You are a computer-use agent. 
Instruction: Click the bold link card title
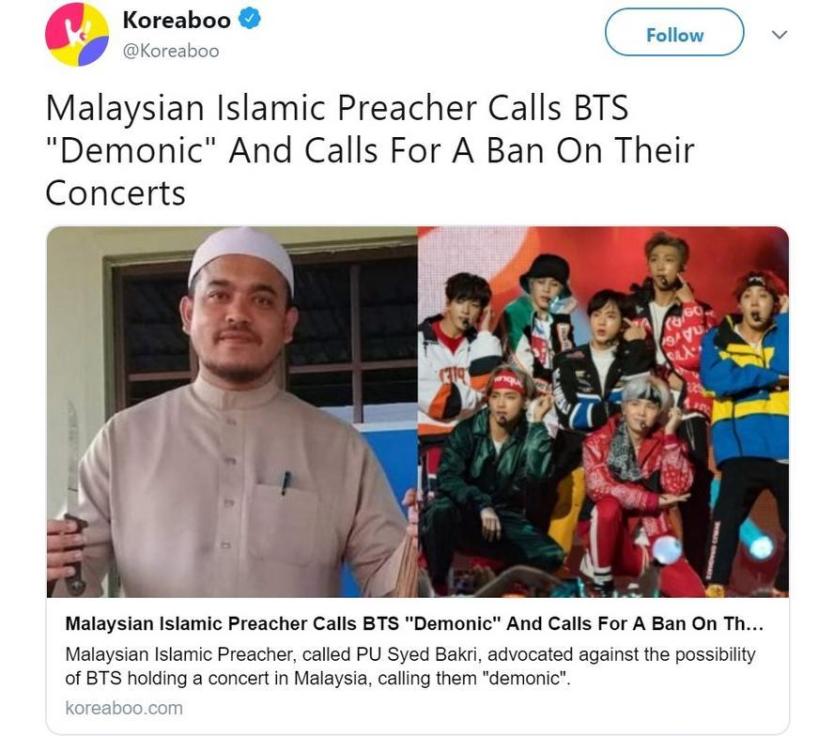point(414,623)
